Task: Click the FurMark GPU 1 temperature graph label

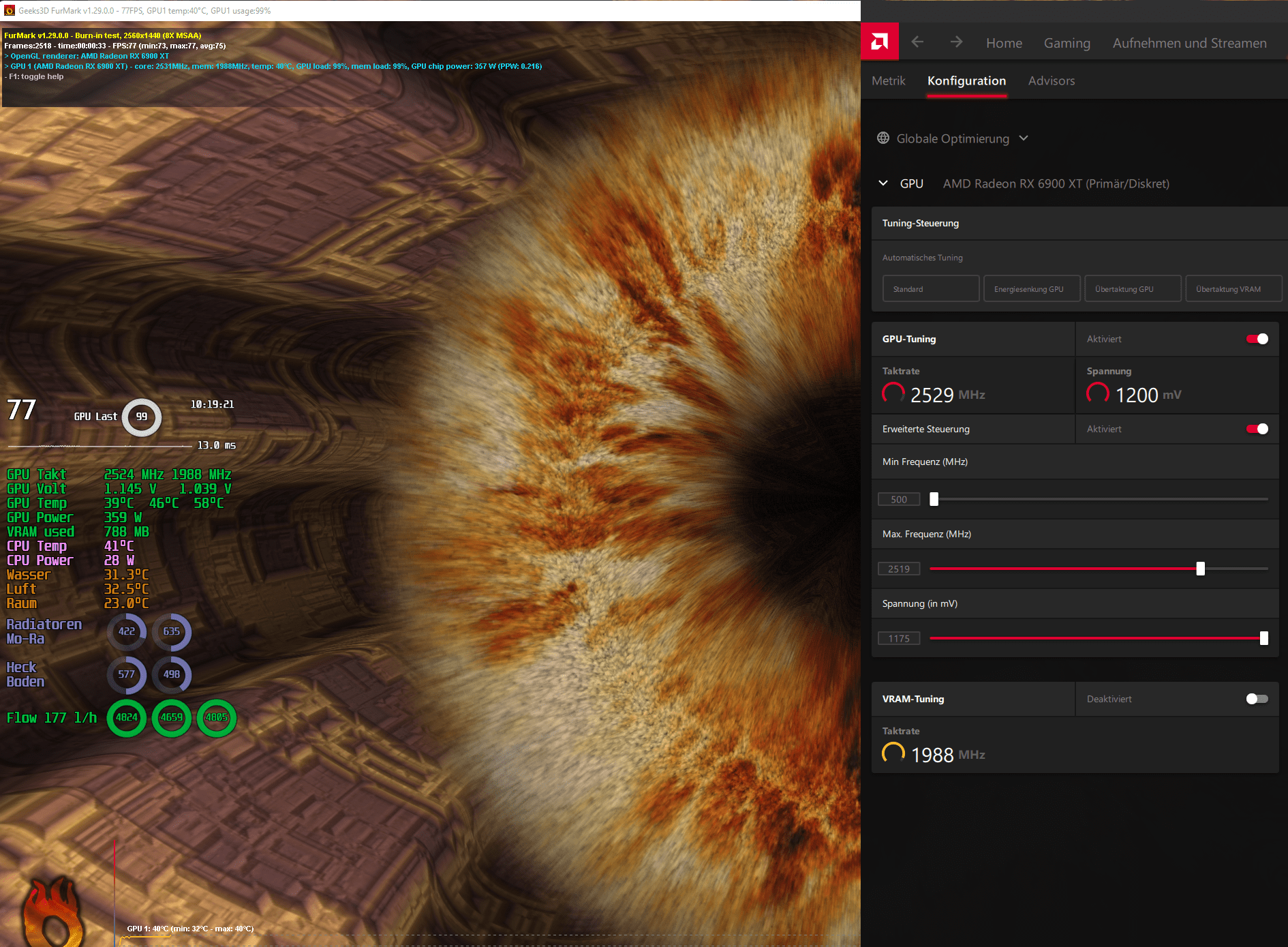Action: pyautogui.click(x=190, y=929)
